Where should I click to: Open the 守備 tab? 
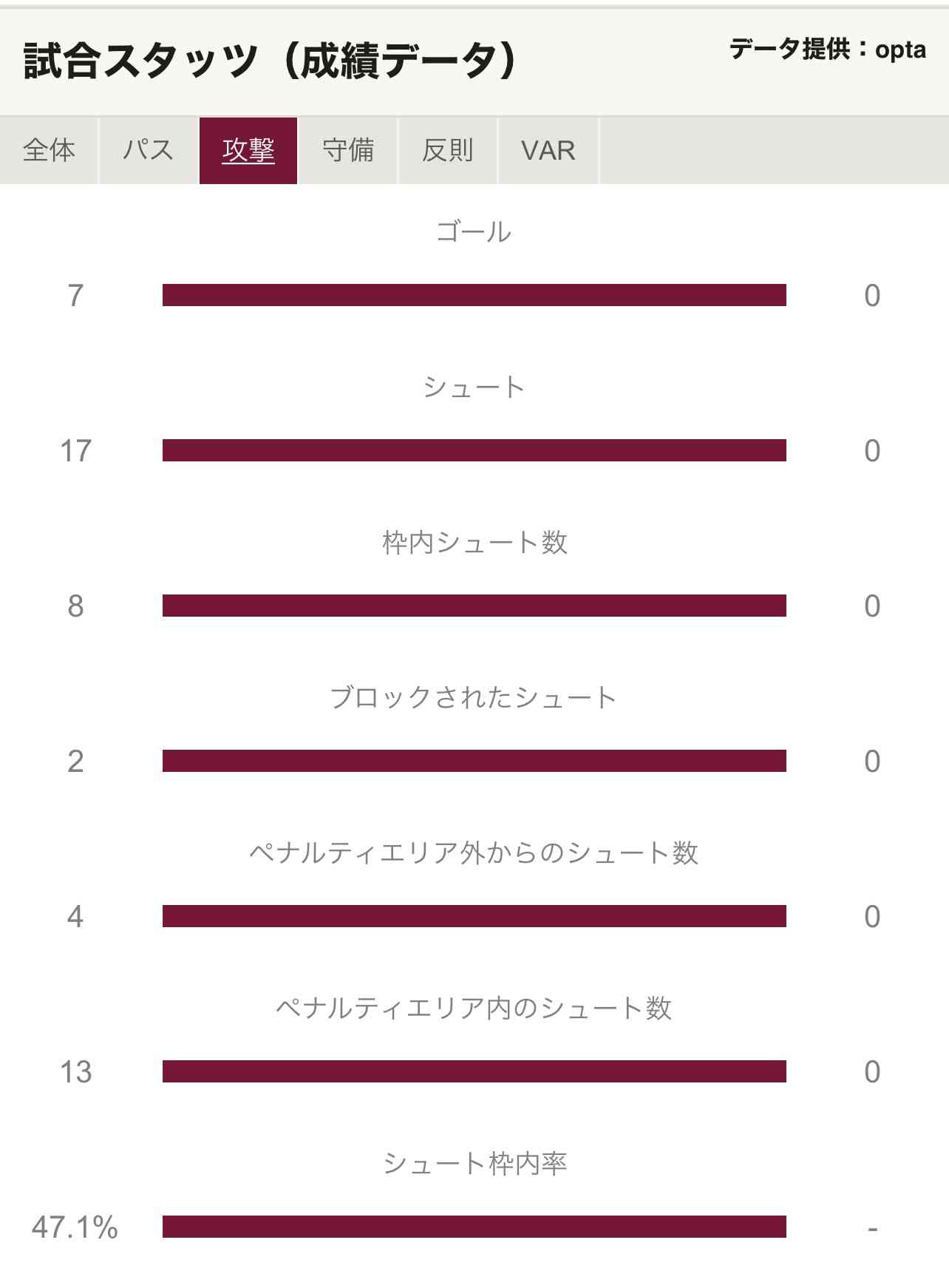(x=348, y=150)
